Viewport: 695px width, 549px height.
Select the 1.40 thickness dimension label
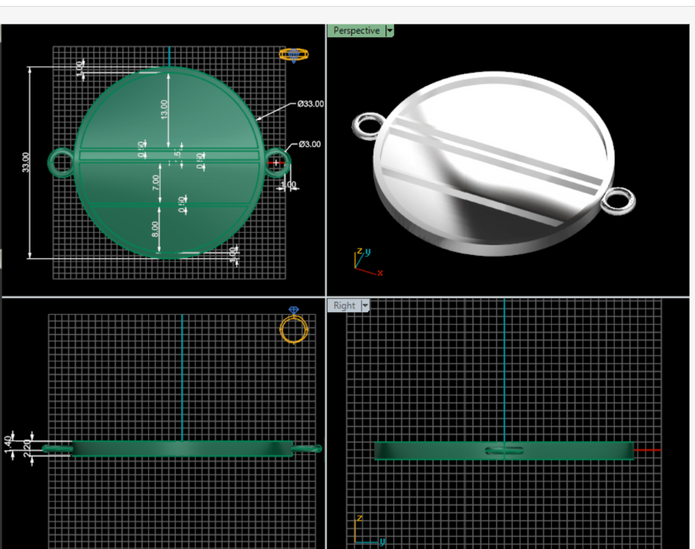[8, 444]
